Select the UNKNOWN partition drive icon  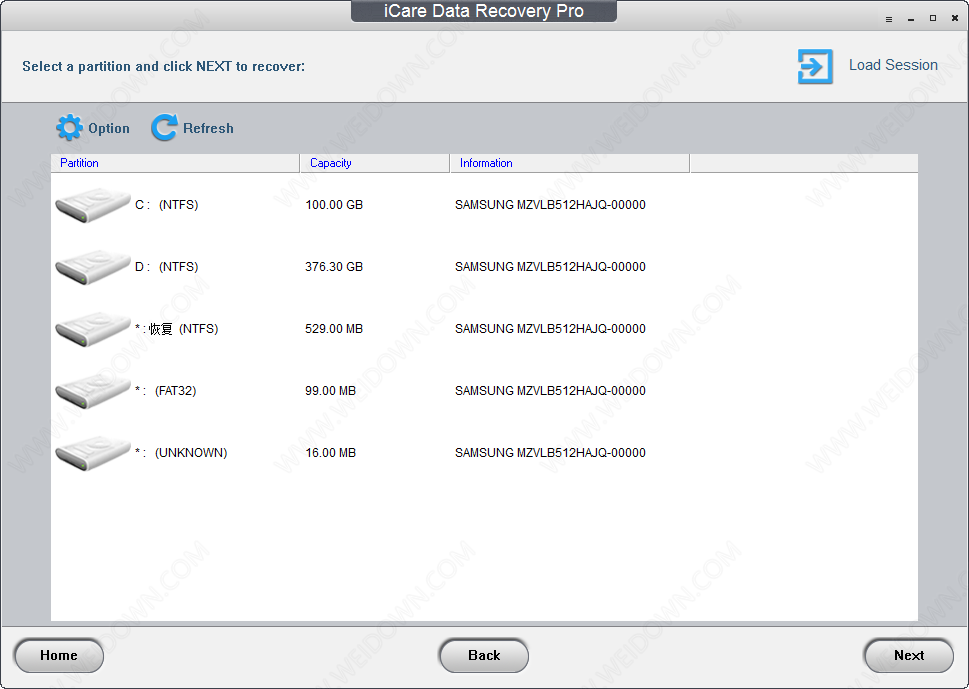(x=93, y=453)
